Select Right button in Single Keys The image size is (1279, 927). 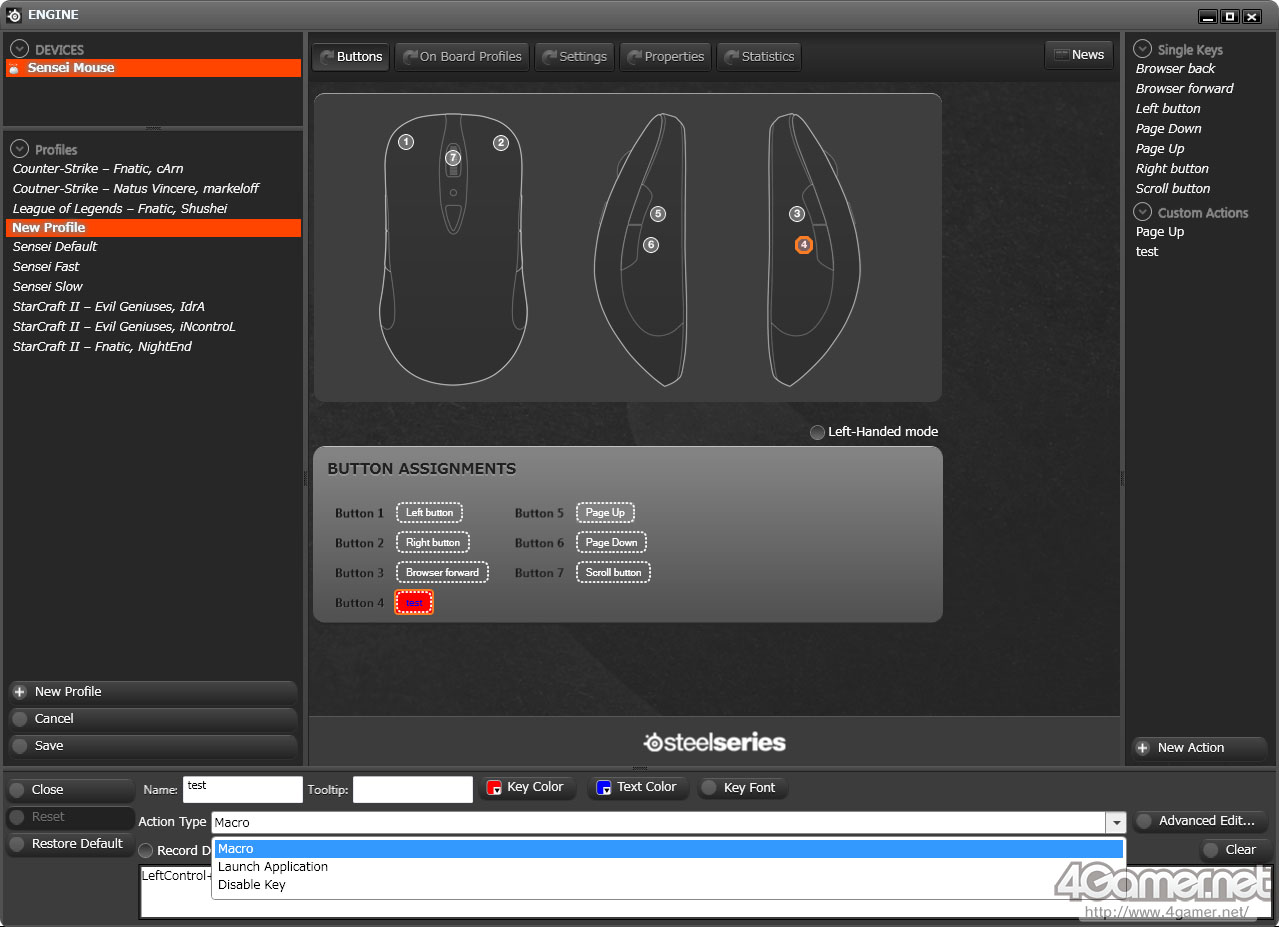(1172, 169)
